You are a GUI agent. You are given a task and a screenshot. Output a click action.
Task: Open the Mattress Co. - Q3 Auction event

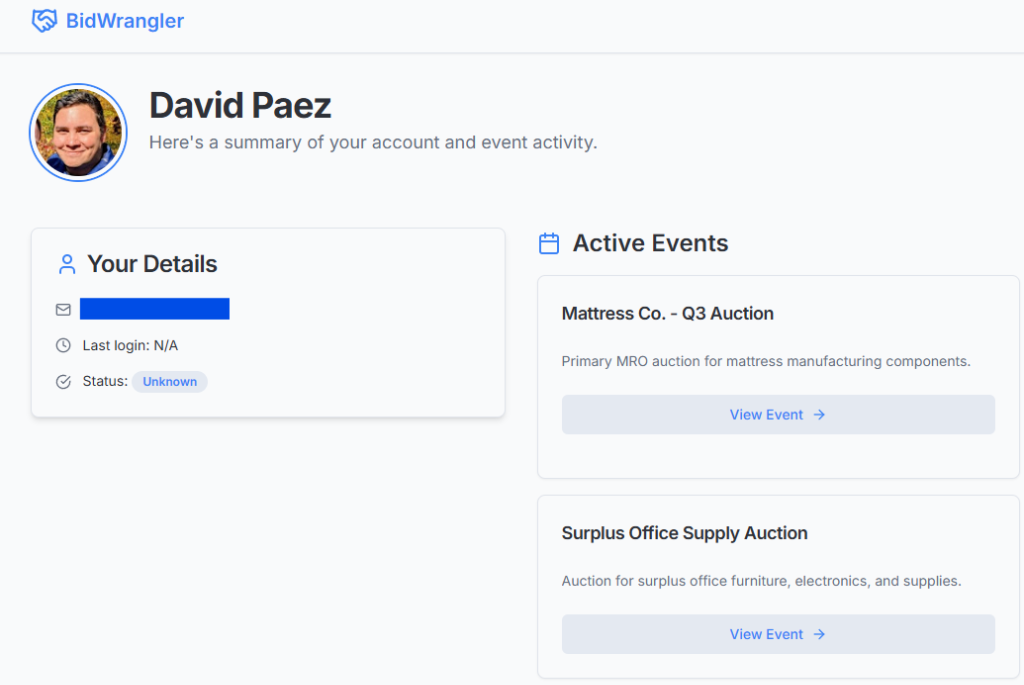(778, 414)
